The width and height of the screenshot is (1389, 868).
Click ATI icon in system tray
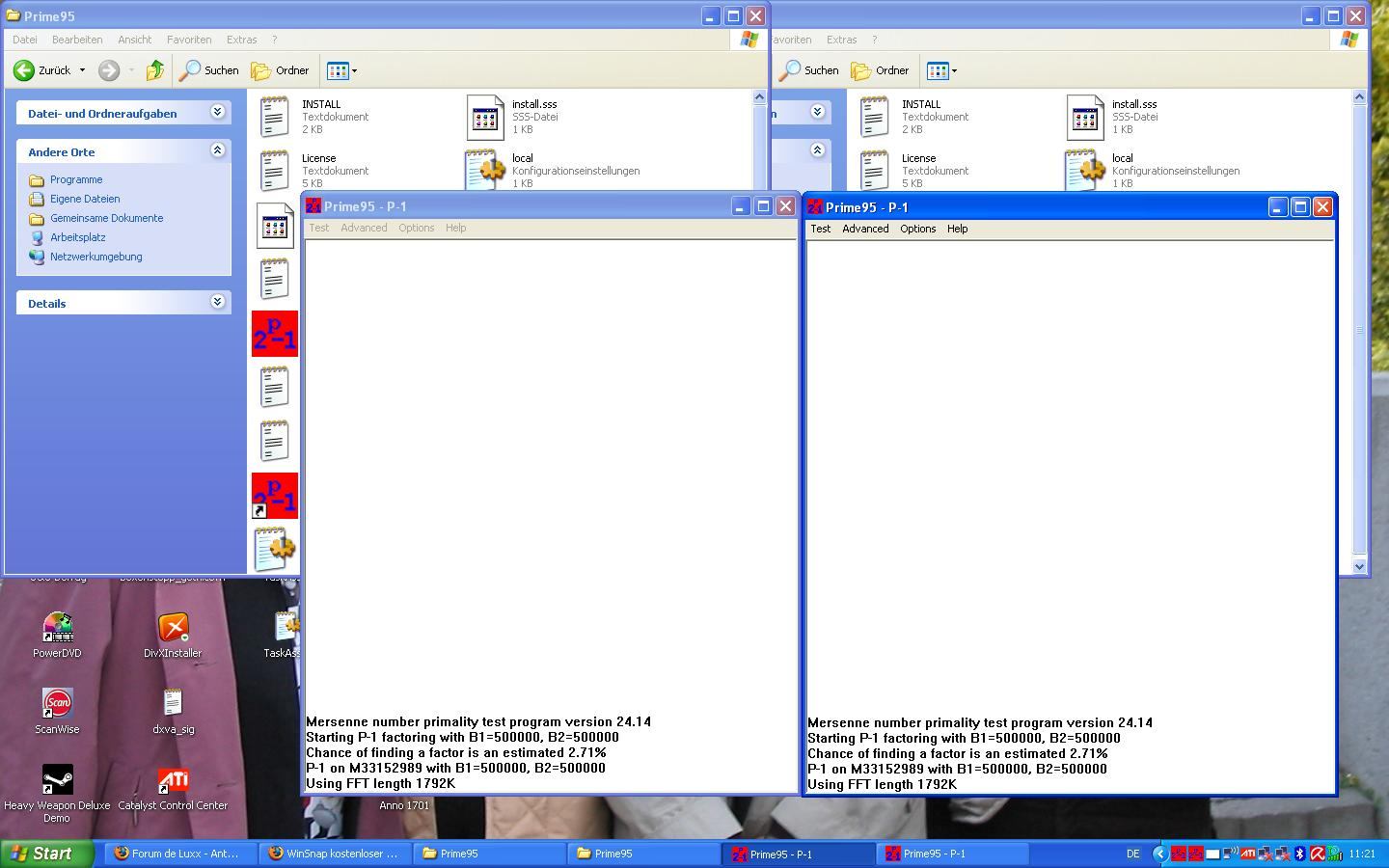coord(1247,854)
